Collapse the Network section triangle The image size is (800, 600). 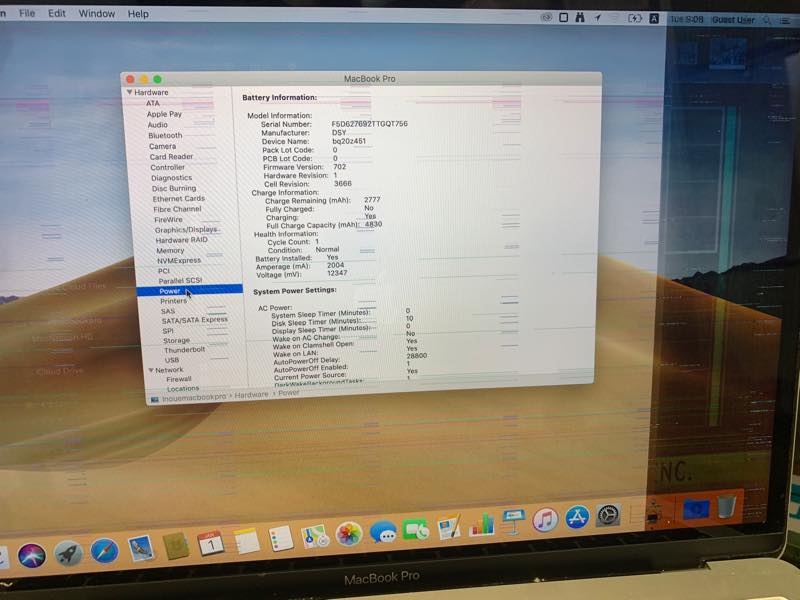(x=151, y=370)
